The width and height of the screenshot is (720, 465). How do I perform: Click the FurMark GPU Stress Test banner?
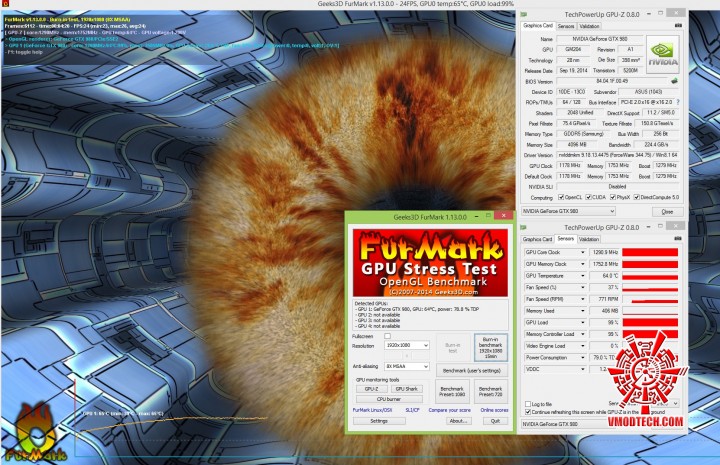430,263
